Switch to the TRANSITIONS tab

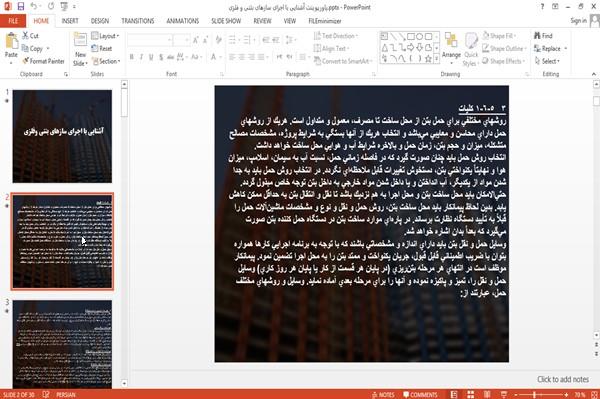coord(138,21)
